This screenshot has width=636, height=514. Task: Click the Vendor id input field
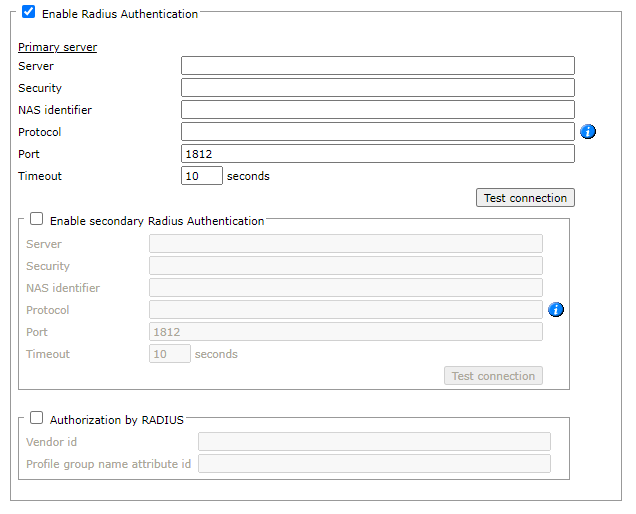(374, 442)
